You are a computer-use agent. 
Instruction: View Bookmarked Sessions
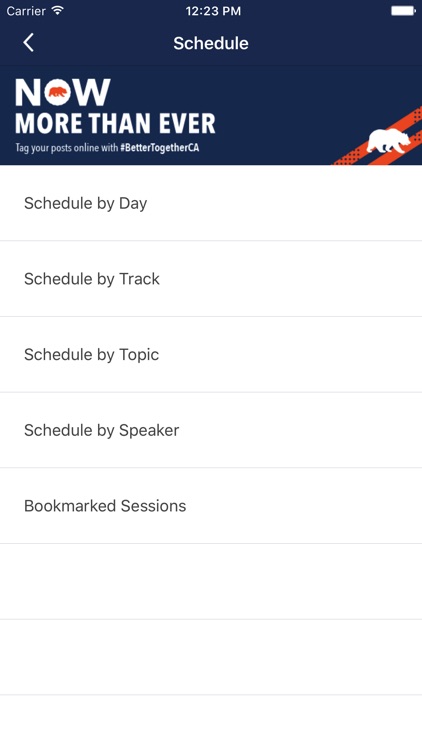click(211, 506)
